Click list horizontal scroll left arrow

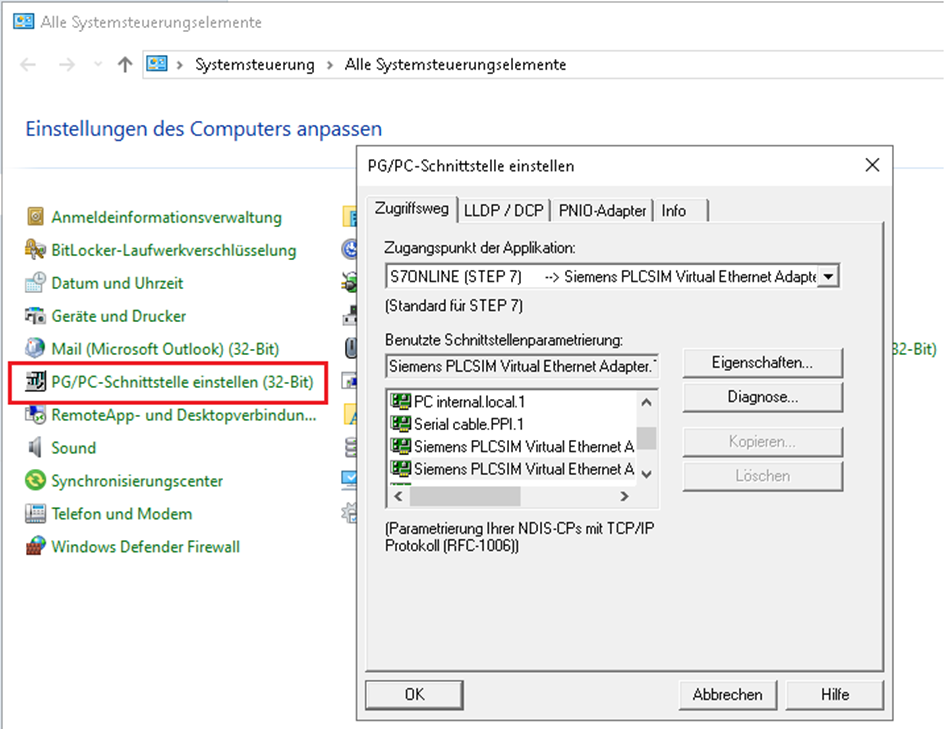(398, 496)
